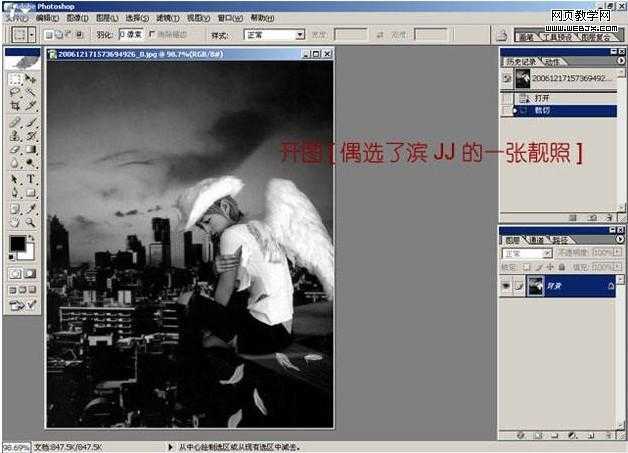Select the 裁切 history state
Image resolution: width=628 pixels, height=453 pixels.
(x=565, y=111)
